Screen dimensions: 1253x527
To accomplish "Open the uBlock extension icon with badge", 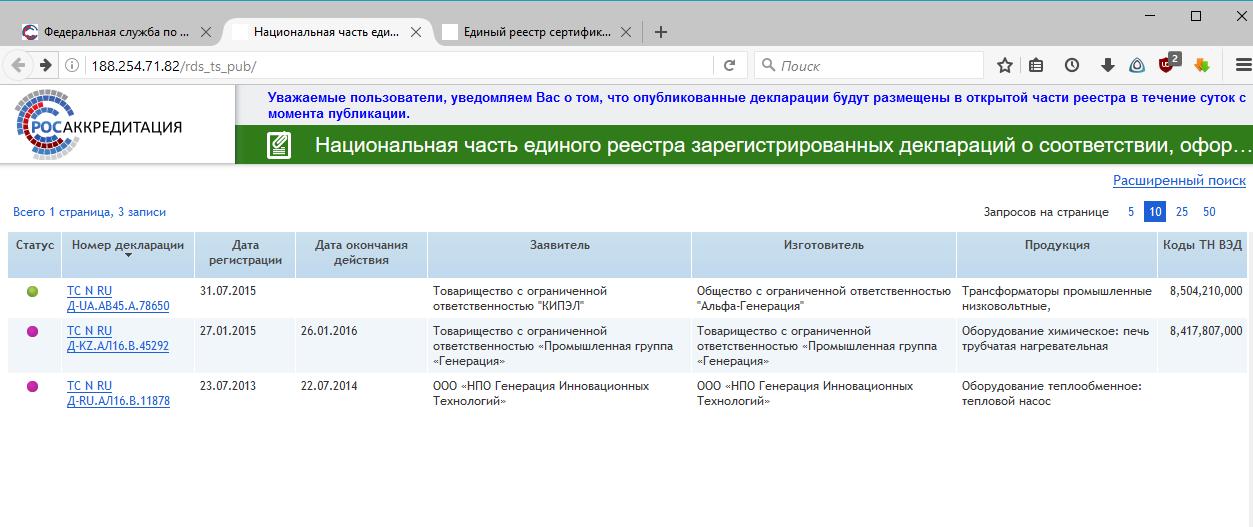I will [x=1169, y=63].
